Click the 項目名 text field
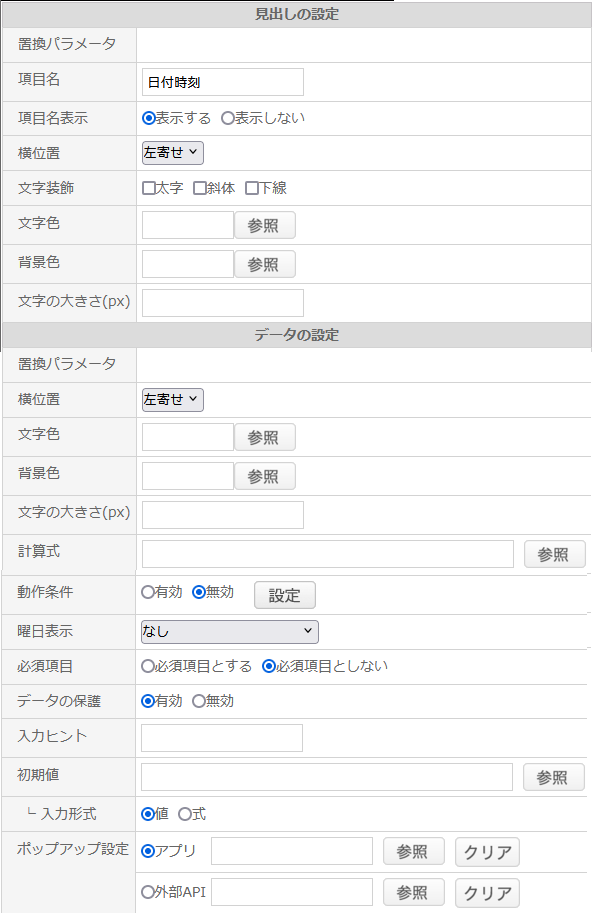 223,82
